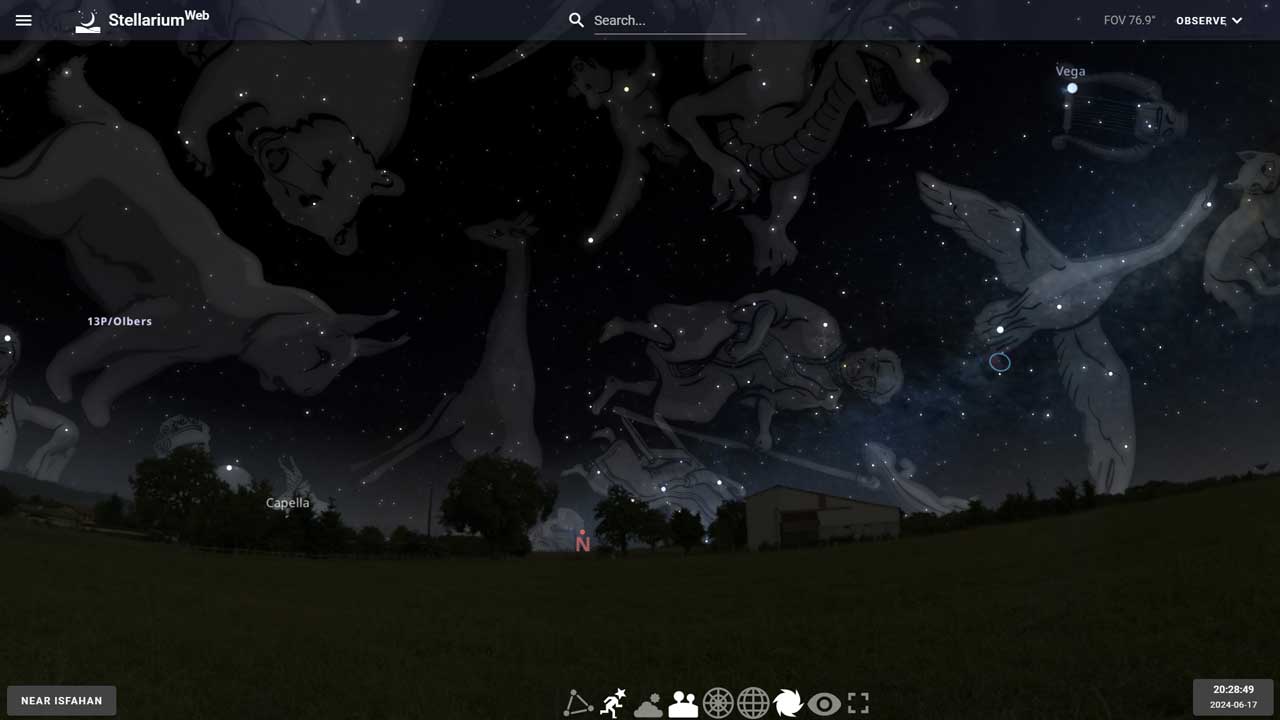Click the 2024-06-17 date-time display

point(1233,696)
